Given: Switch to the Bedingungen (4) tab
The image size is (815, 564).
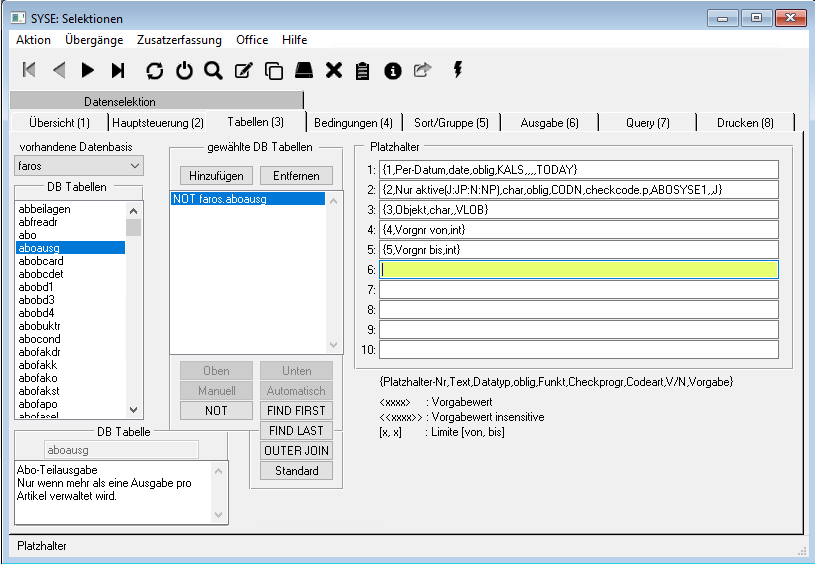Looking at the screenshot, I should (353, 123).
